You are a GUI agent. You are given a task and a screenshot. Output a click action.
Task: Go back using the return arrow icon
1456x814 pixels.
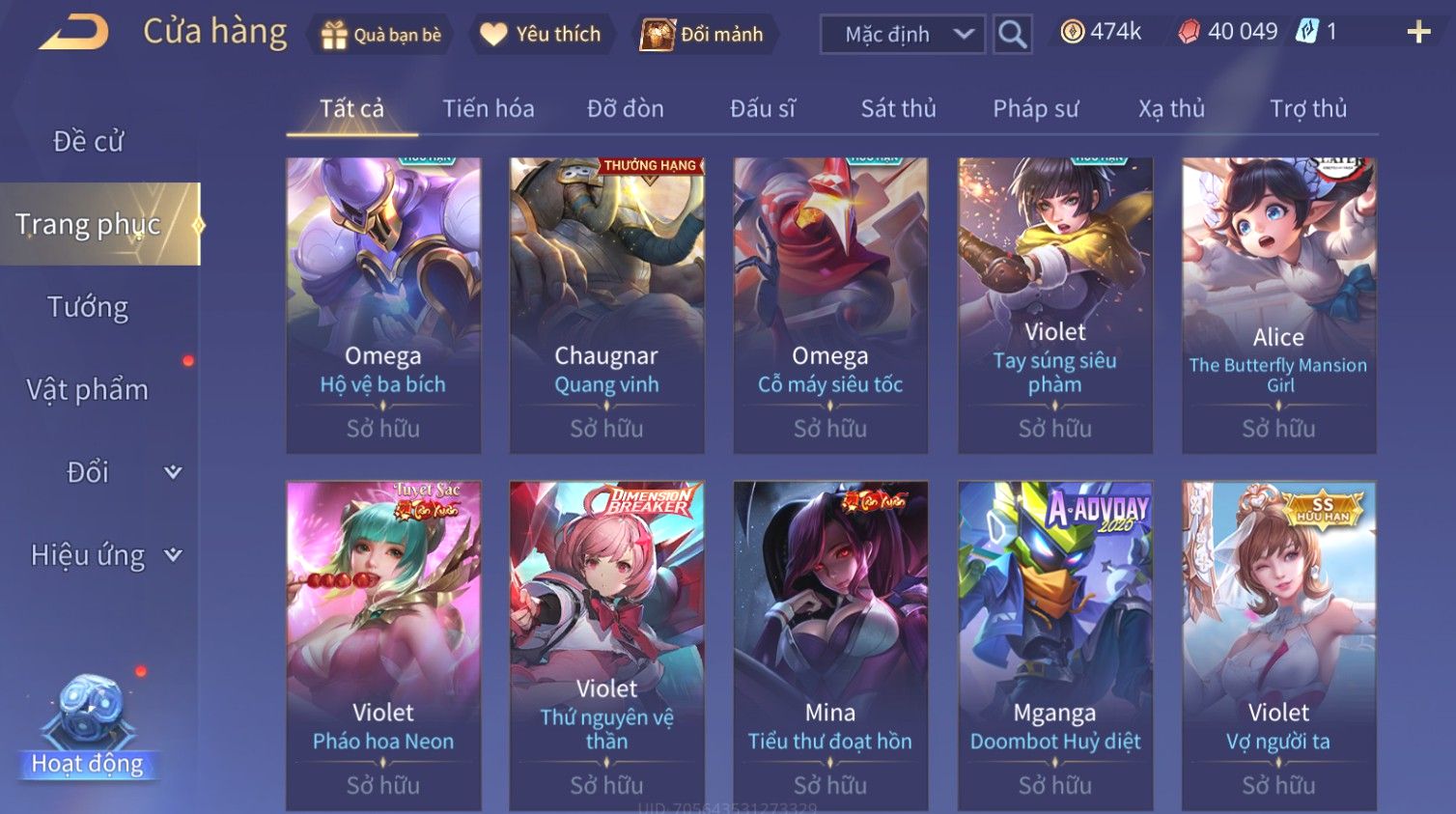[73, 32]
